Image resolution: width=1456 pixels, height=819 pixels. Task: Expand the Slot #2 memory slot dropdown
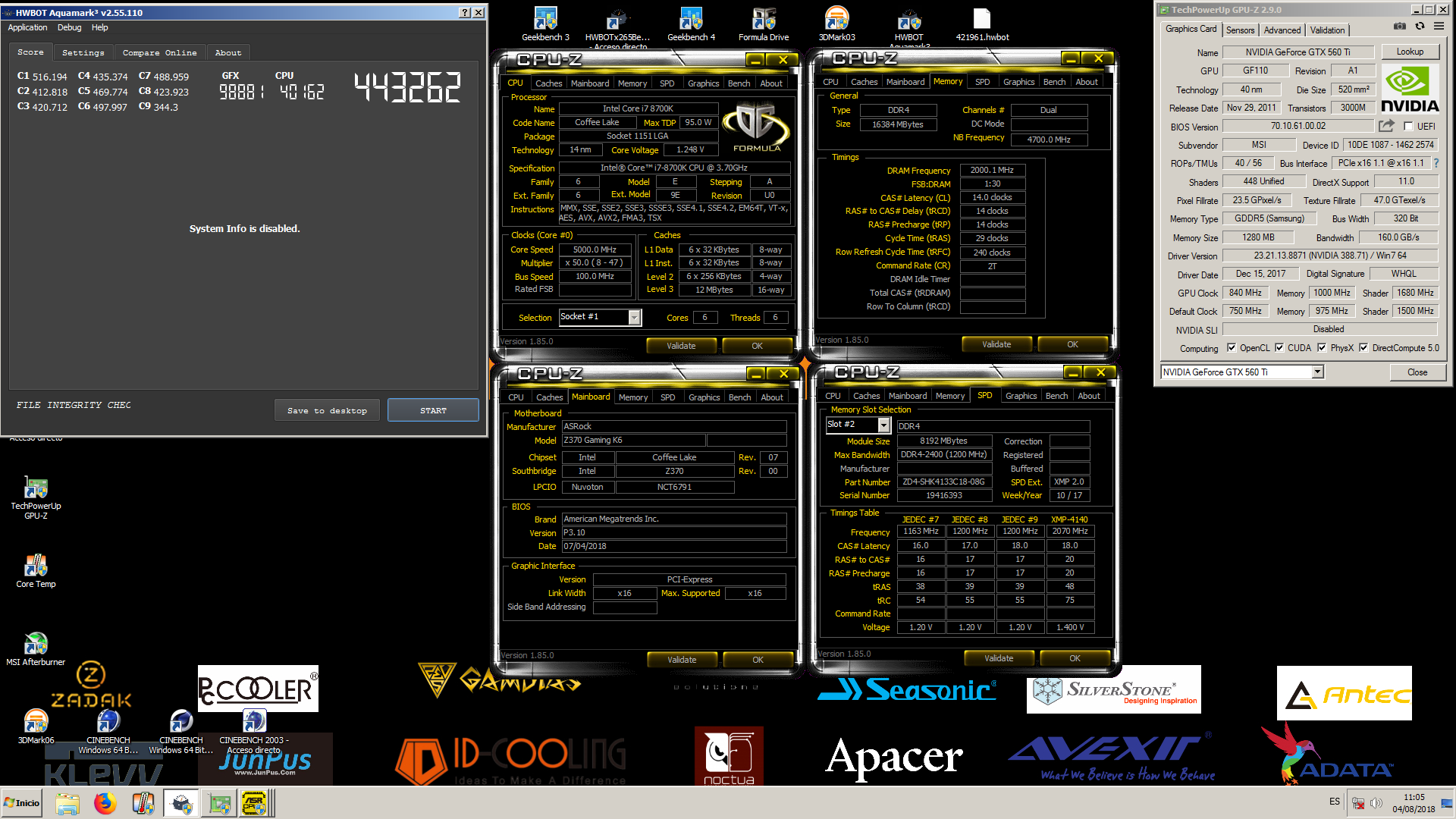883,425
